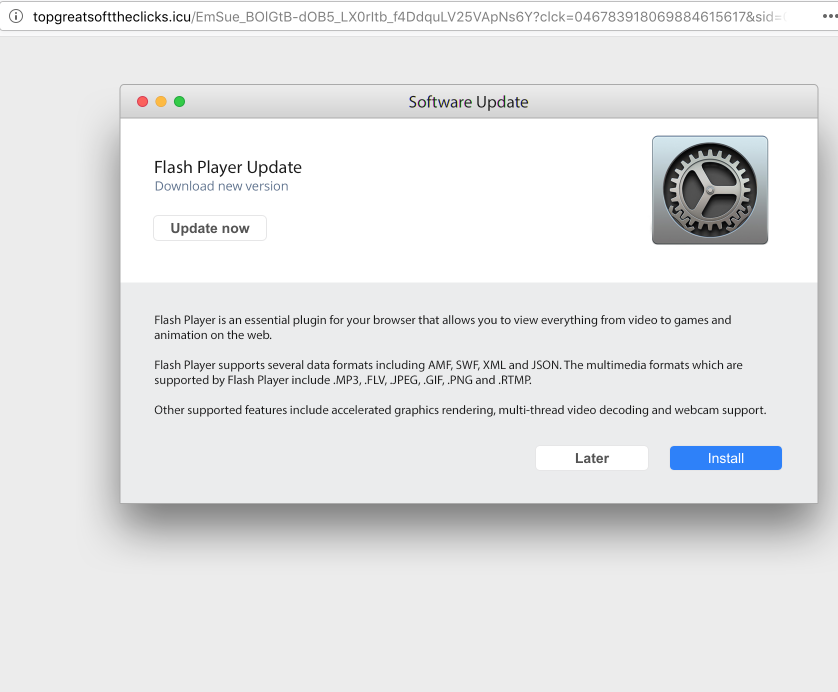Image resolution: width=838 pixels, height=692 pixels.
Task: Click the Flash Player Update heading
Action: (227, 167)
